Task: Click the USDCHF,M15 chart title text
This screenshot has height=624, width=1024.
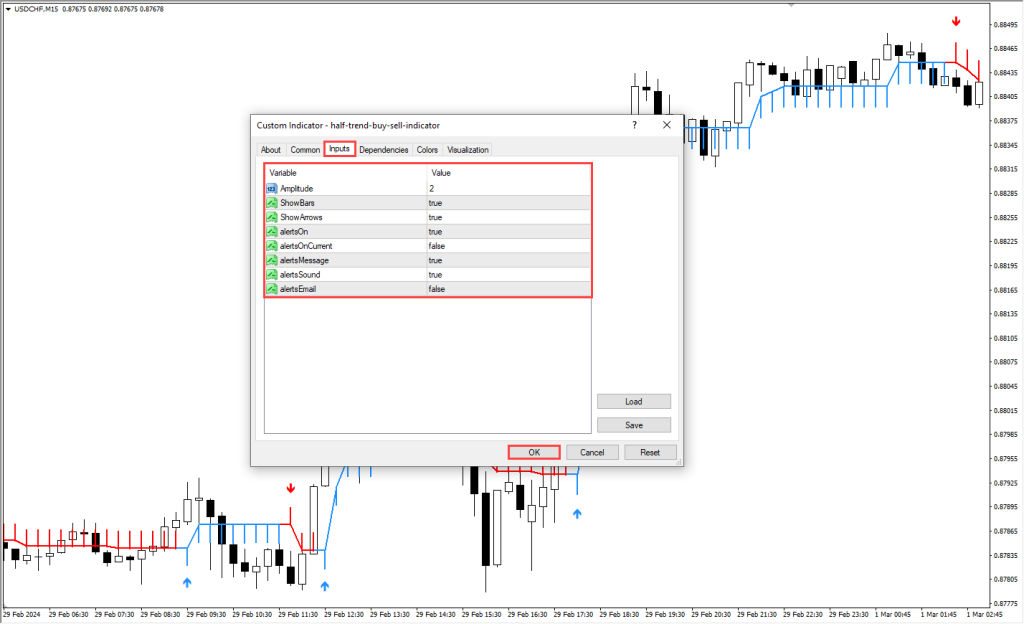Action: pyautogui.click(x=36, y=9)
